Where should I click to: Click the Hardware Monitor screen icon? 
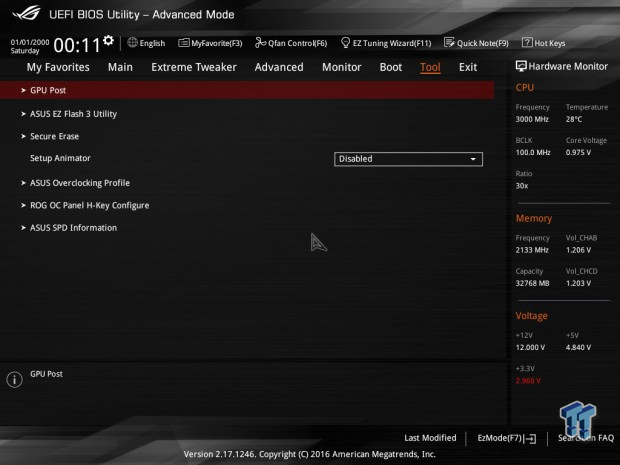(x=521, y=66)
